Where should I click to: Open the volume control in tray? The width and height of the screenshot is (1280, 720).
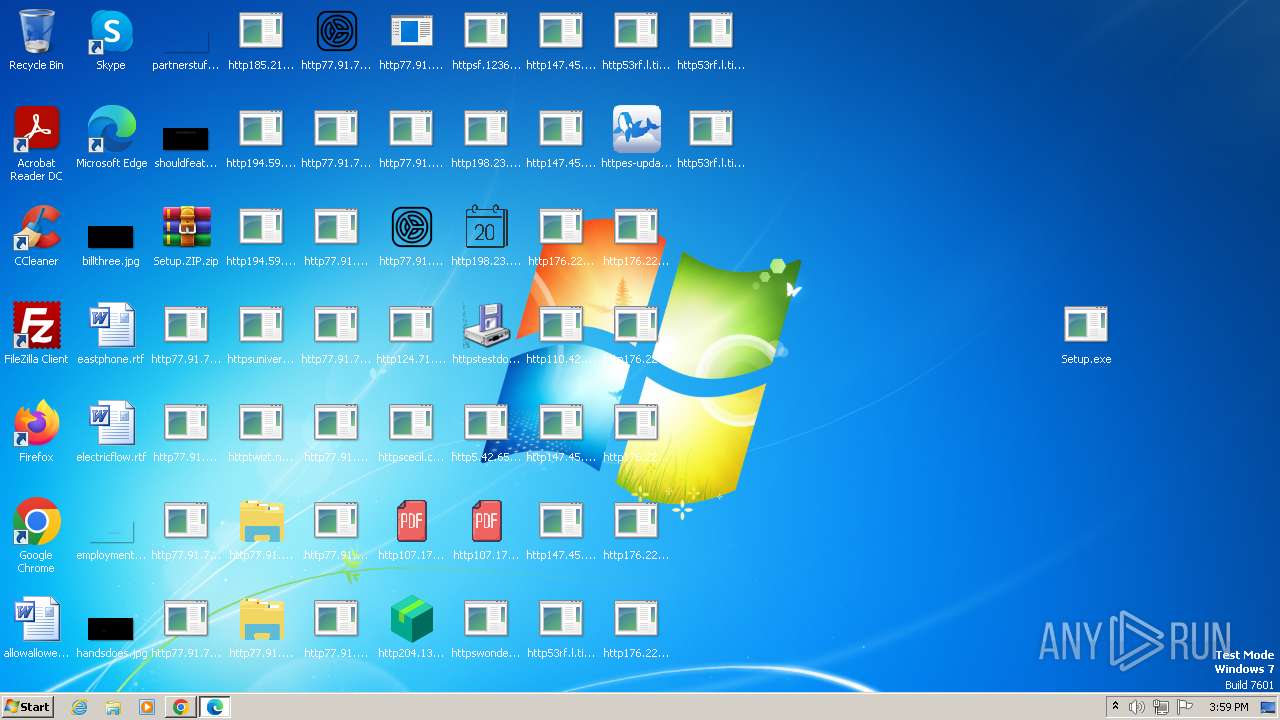click(1136, 707)
